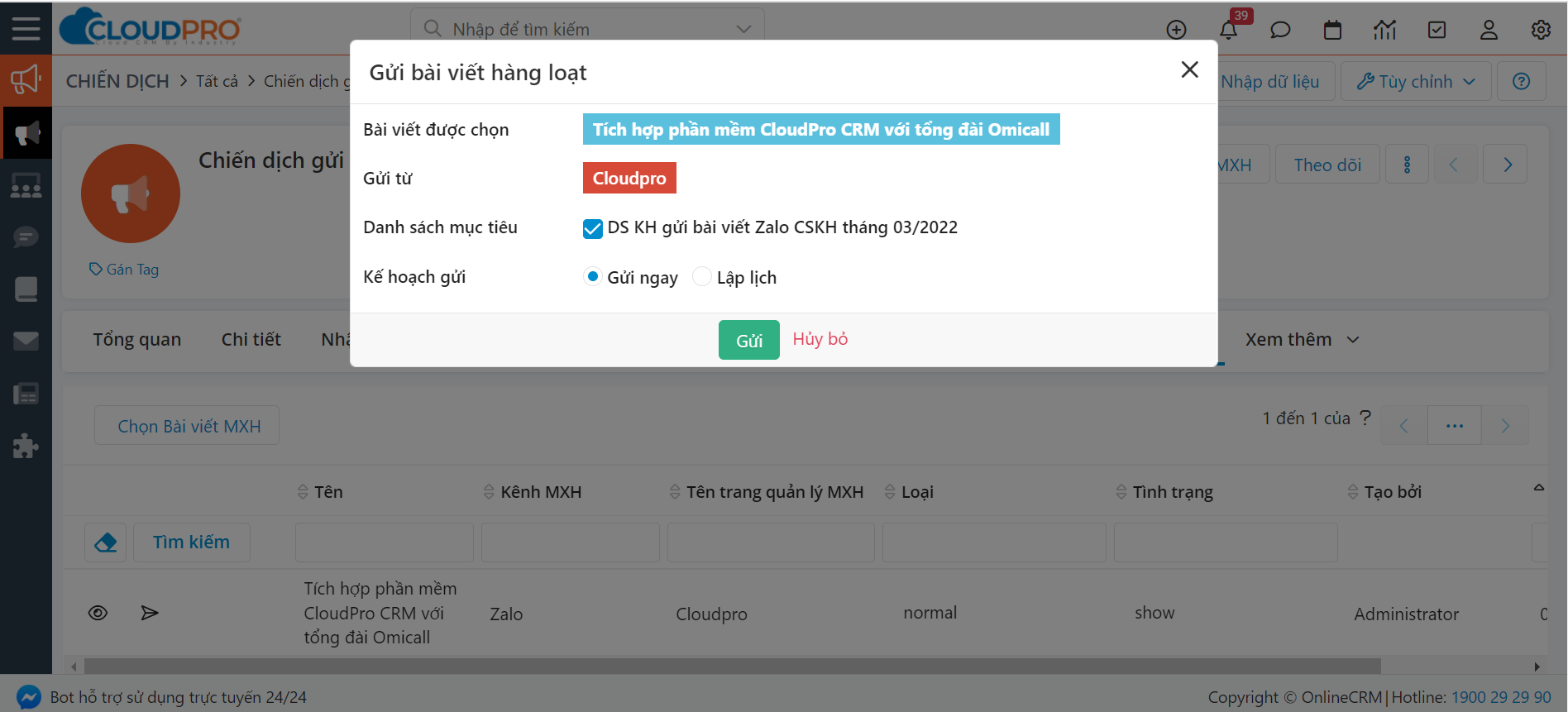Click the horizontal scrollbar of the table
This screenshot has width=1568, height=712.
pos(732,667)
